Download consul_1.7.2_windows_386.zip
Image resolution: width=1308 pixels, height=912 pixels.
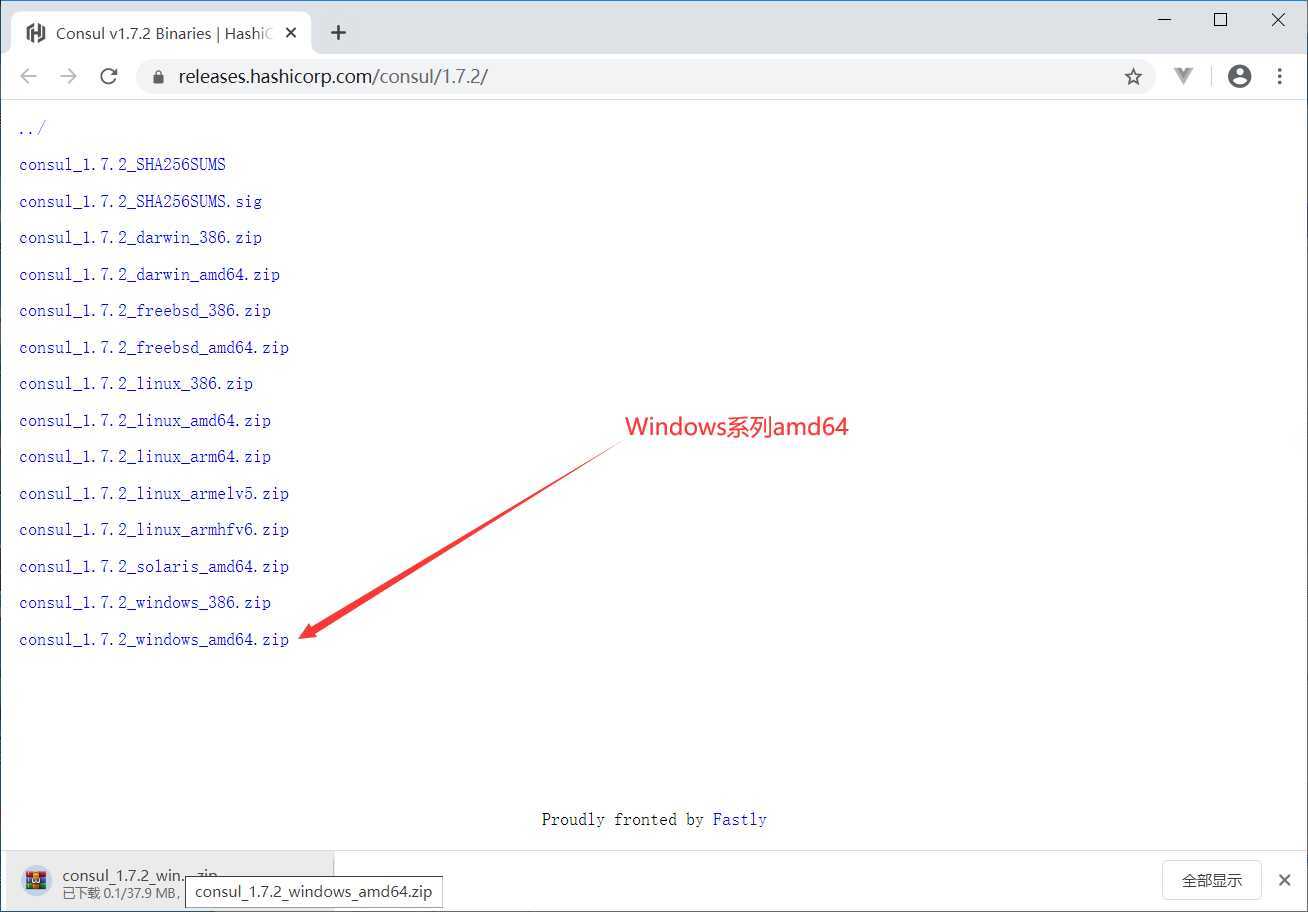click(145, 603)
